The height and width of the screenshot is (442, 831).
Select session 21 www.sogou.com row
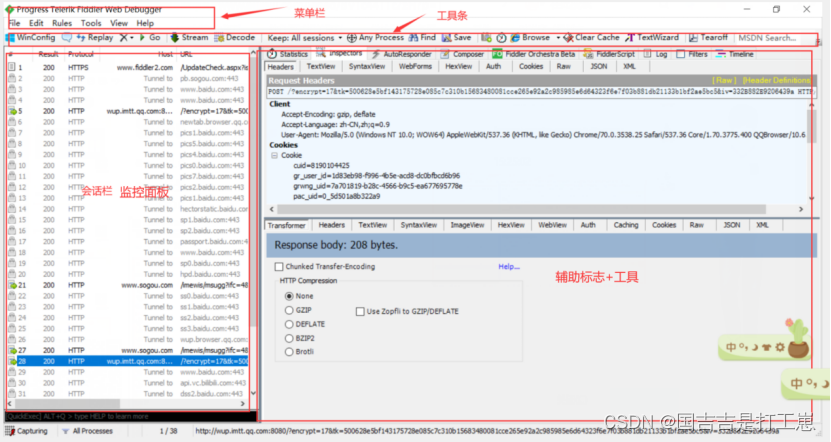coord(128,285)
